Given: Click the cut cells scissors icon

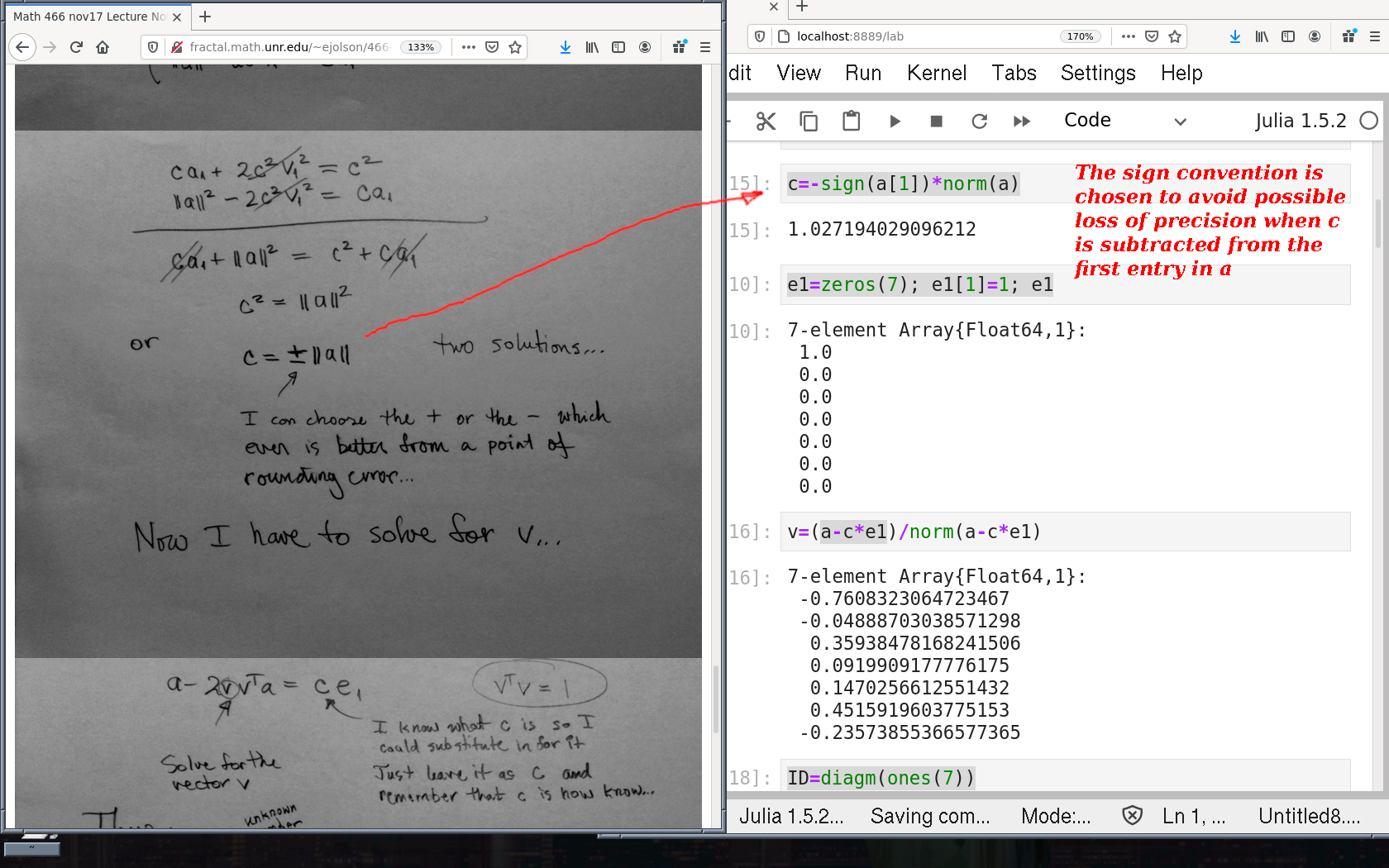Looking at the screenshot, I should tap(766, 122).
